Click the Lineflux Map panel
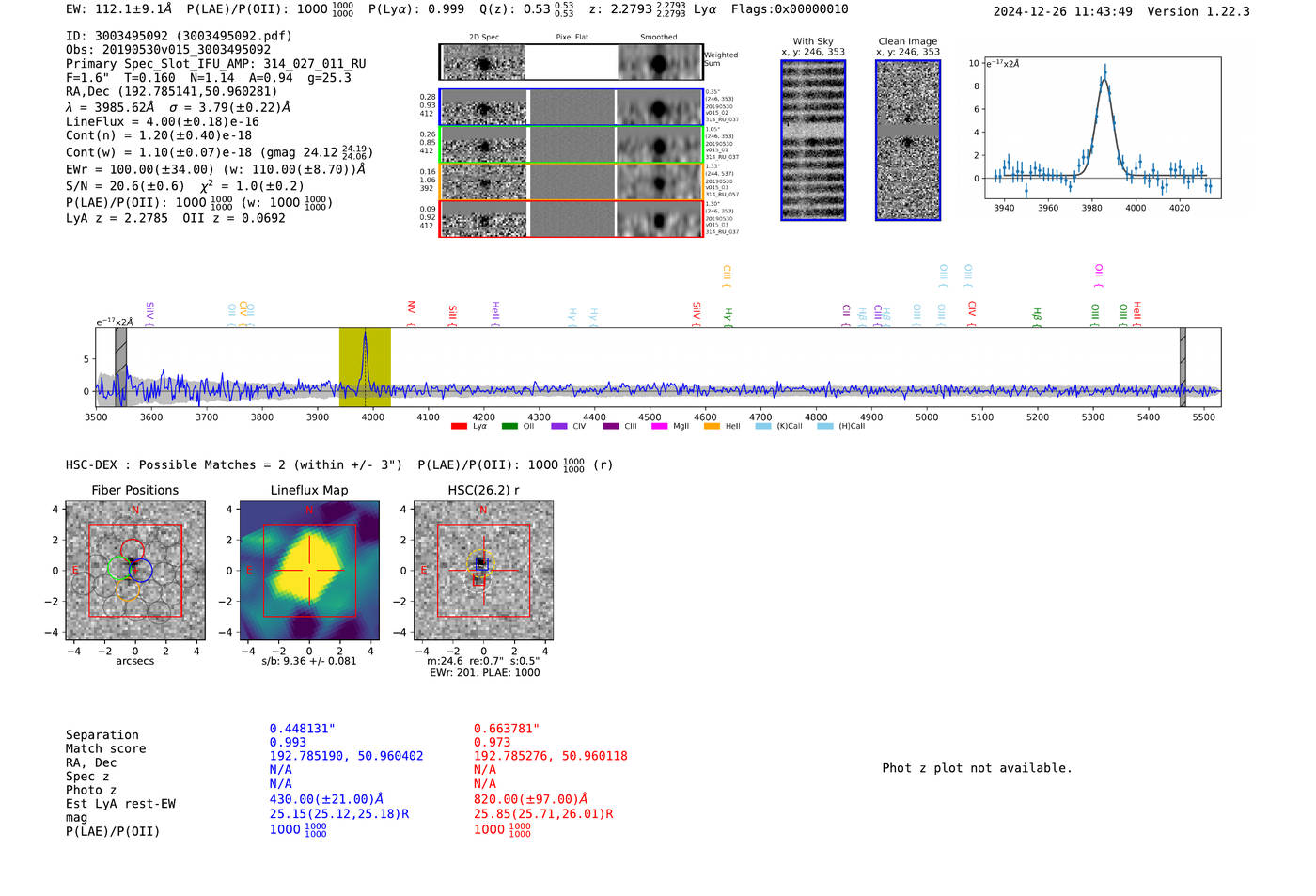 pyautogui.click(x=309, y=571)
